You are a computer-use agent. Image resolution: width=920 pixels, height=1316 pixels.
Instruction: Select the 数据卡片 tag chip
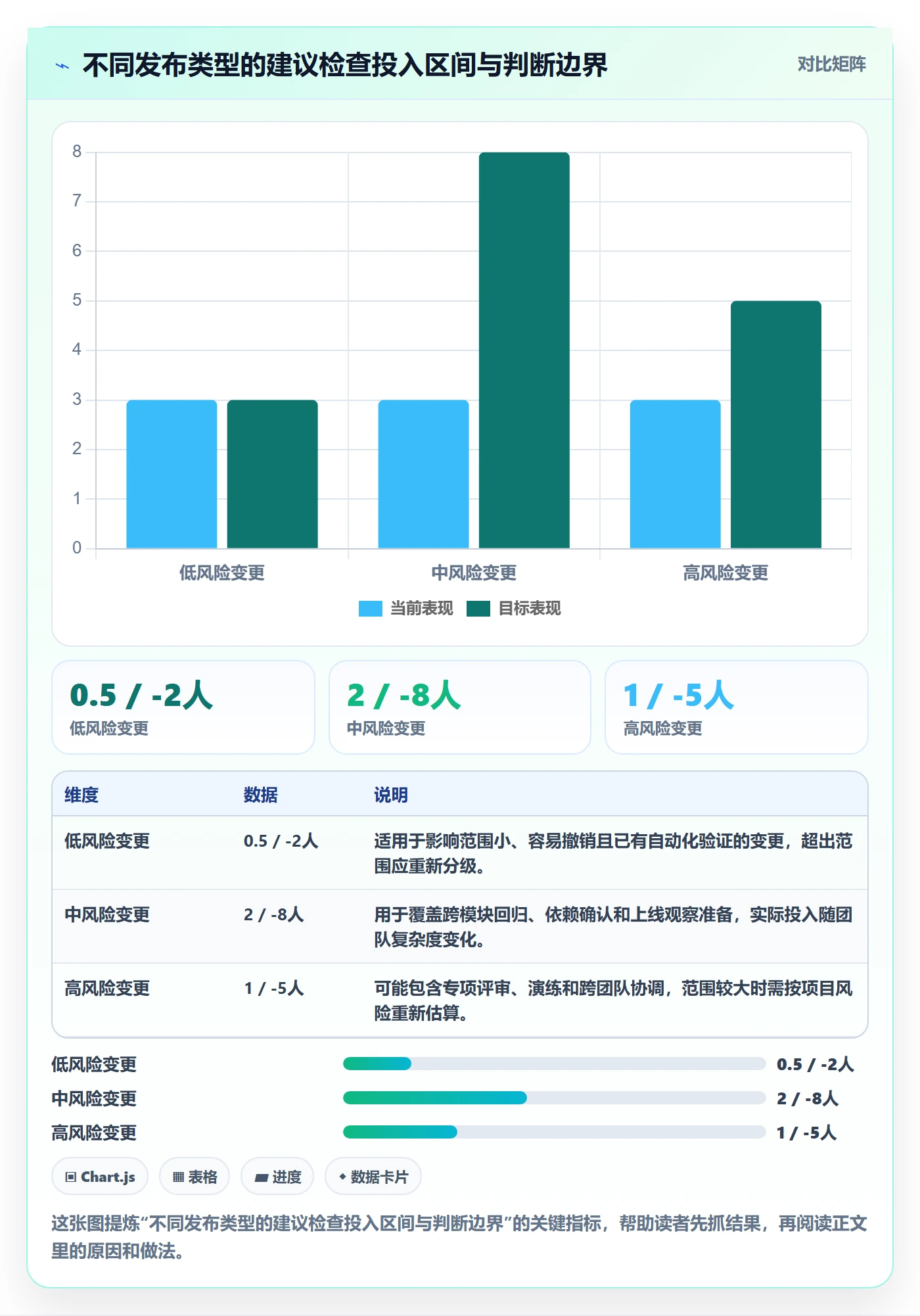(x=373, y=1177)
